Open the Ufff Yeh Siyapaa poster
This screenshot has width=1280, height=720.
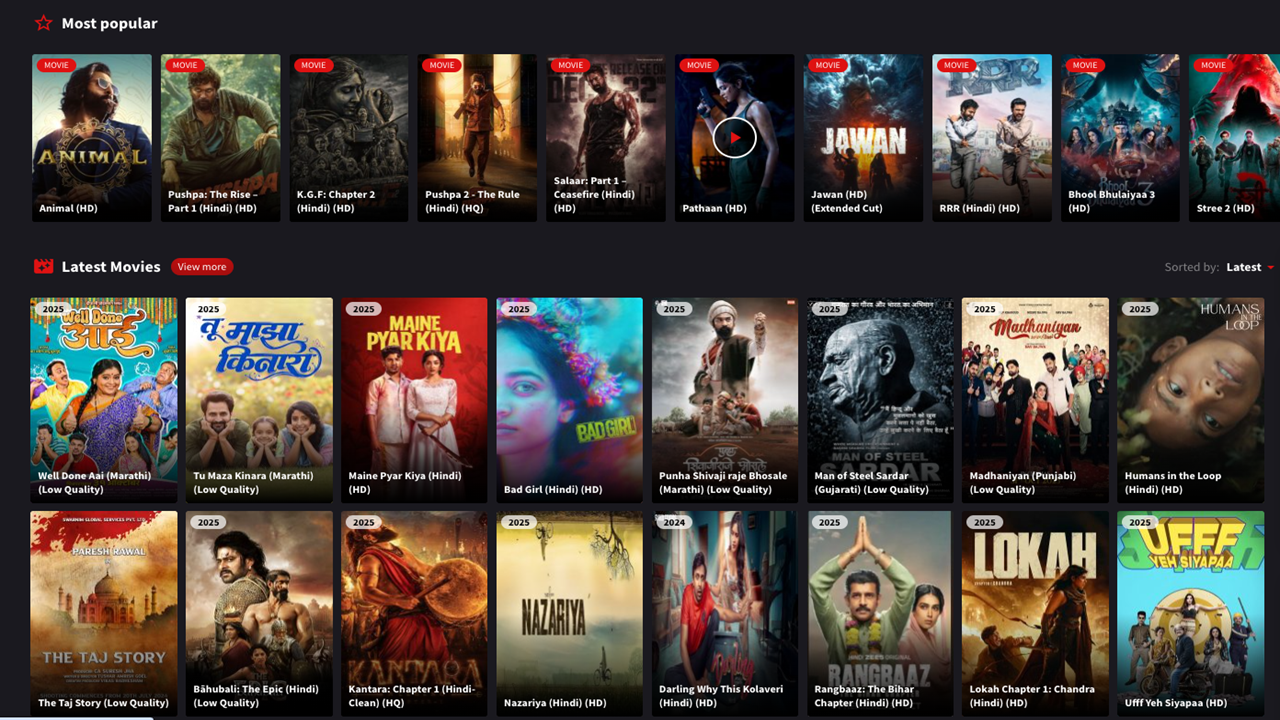click(1190, 614)
